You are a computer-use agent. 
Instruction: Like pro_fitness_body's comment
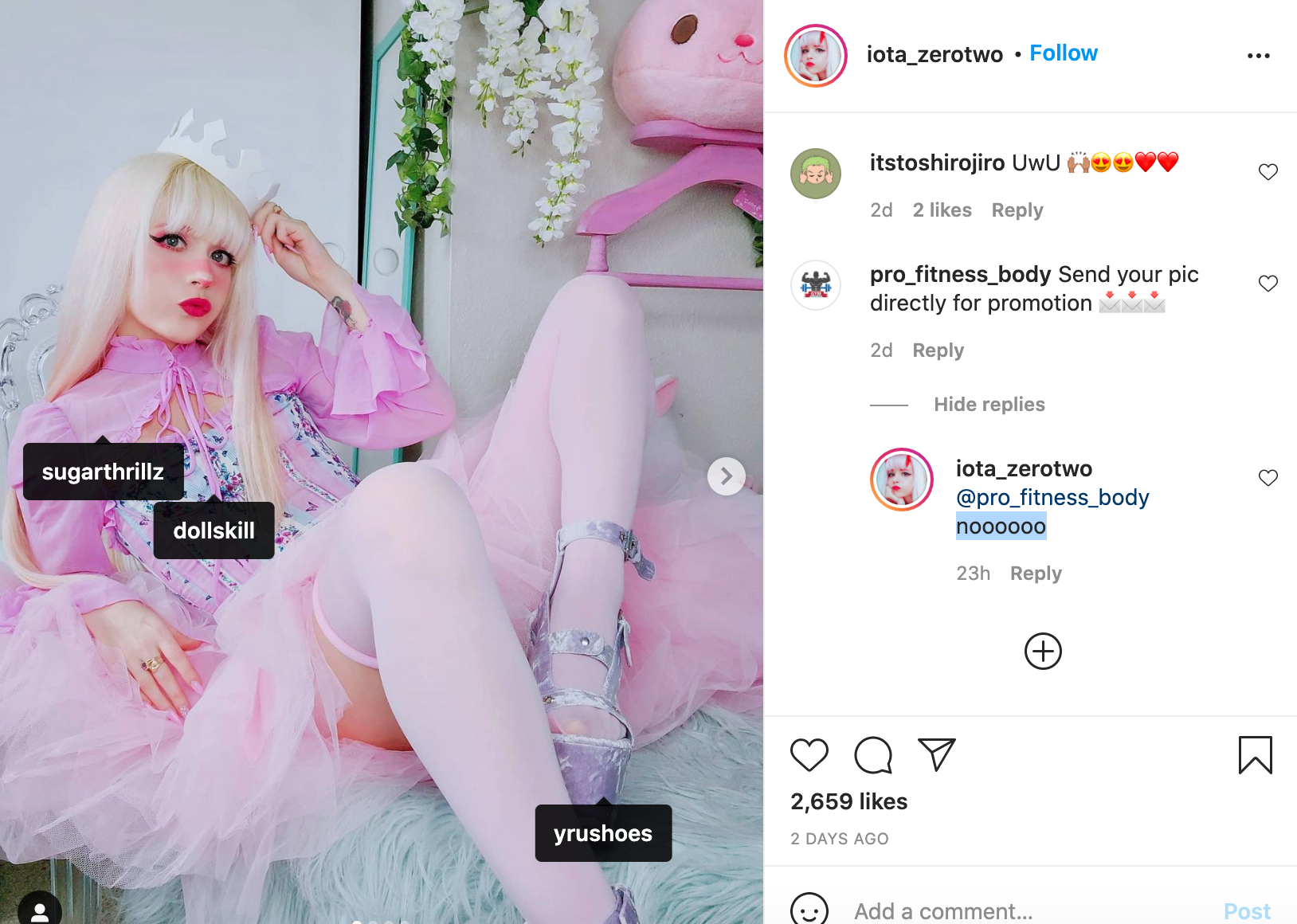click(1268, 283)
